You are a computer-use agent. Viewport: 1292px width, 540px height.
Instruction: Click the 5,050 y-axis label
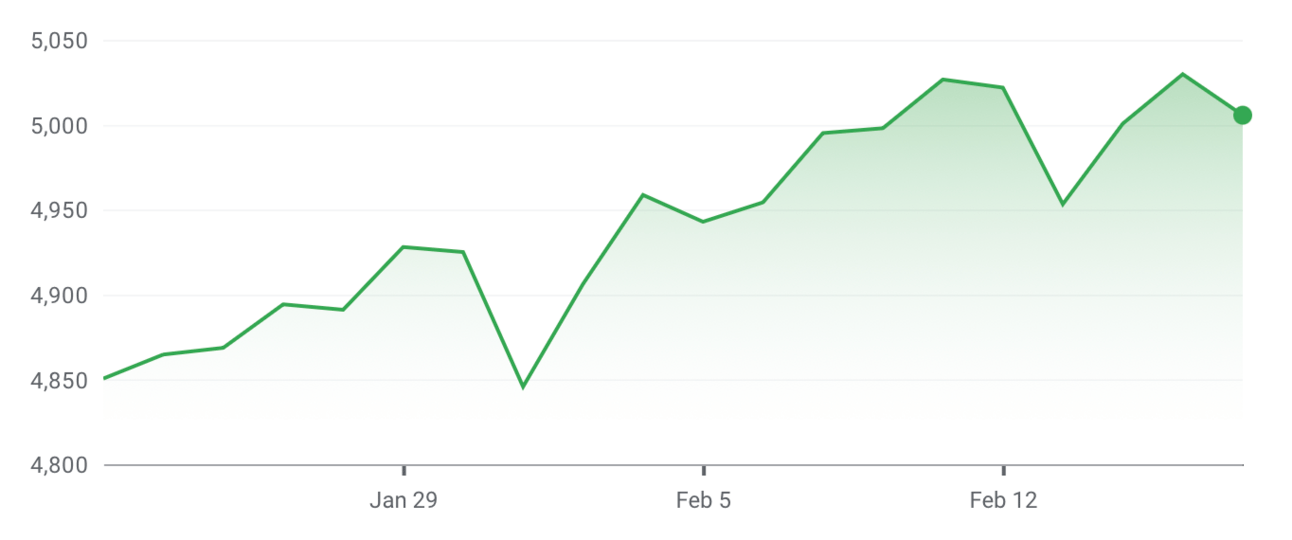(x=60, y=41)
